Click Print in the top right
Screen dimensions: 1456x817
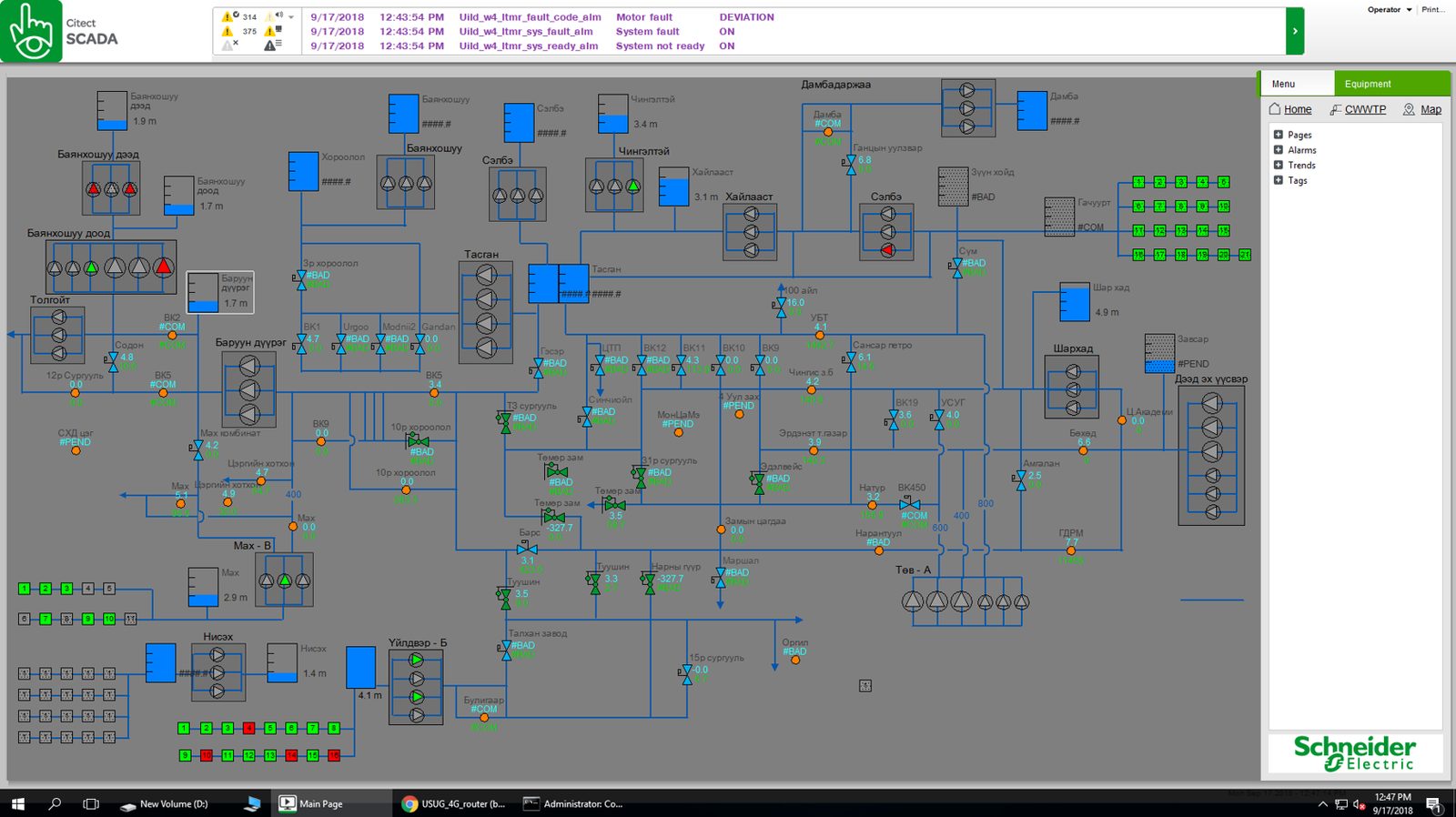pos(1433,10)
